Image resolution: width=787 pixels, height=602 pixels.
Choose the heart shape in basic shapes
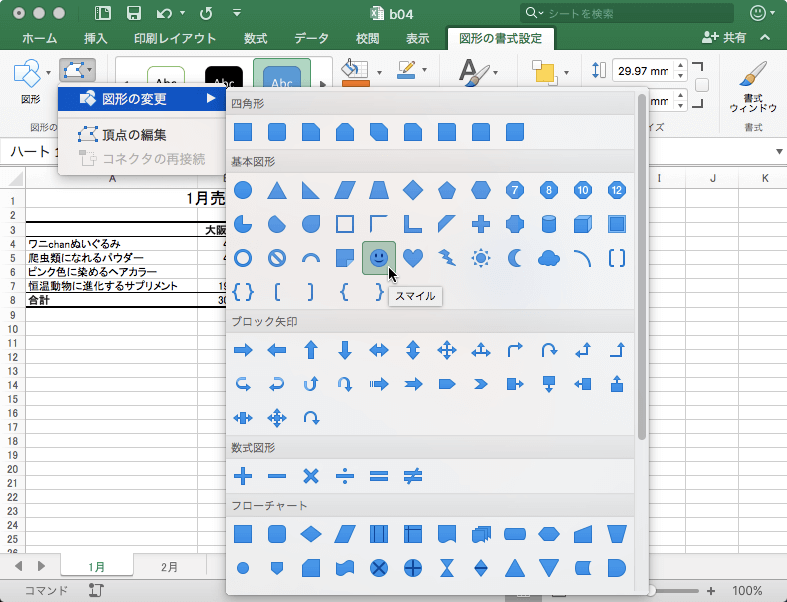(x=413, y=258)
